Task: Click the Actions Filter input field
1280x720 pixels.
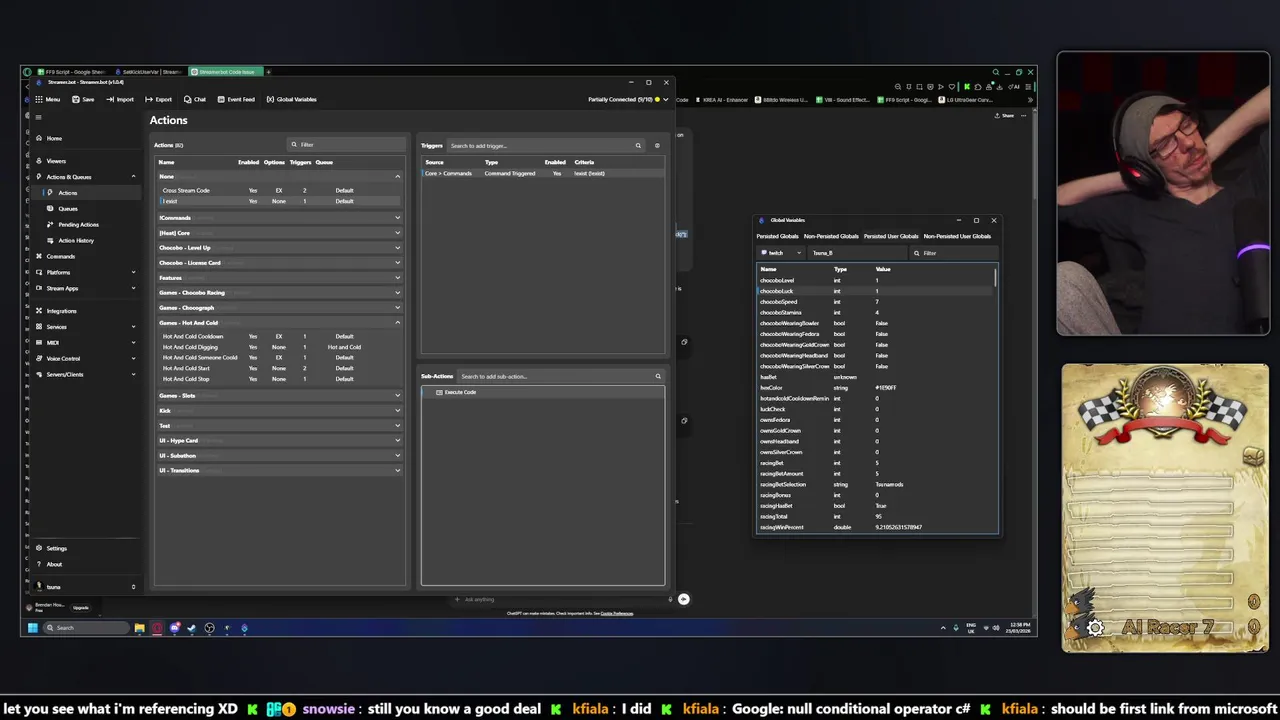Action: click(346, 145)
